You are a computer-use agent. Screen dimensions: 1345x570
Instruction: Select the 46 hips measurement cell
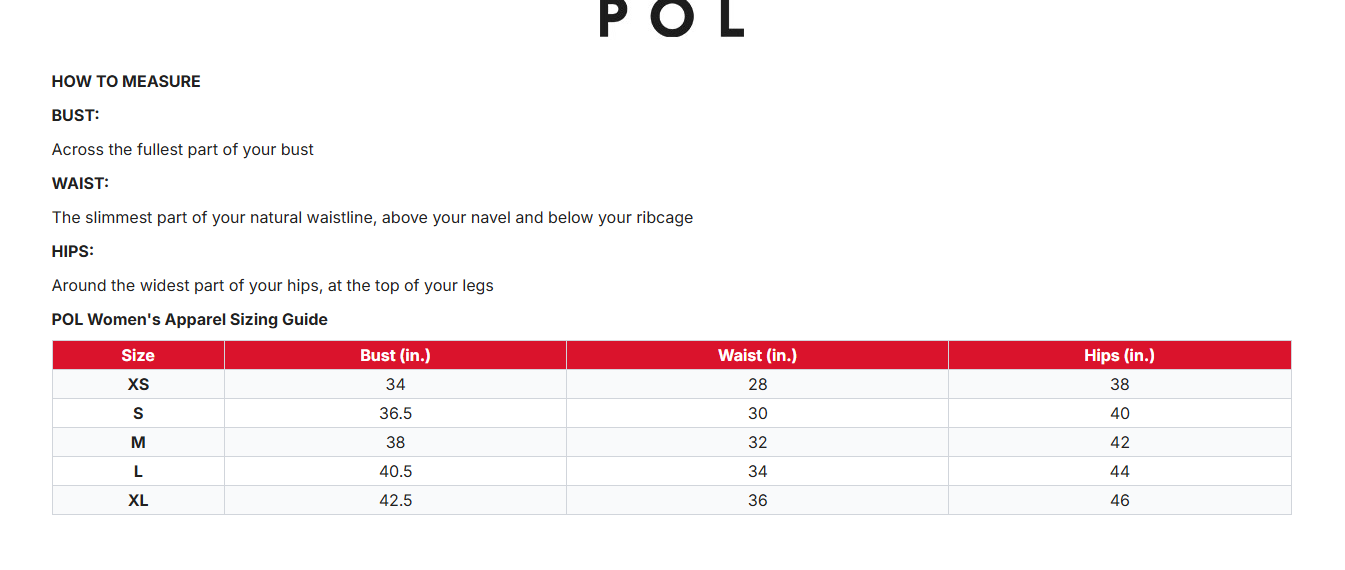click(x=1119, y=501)
